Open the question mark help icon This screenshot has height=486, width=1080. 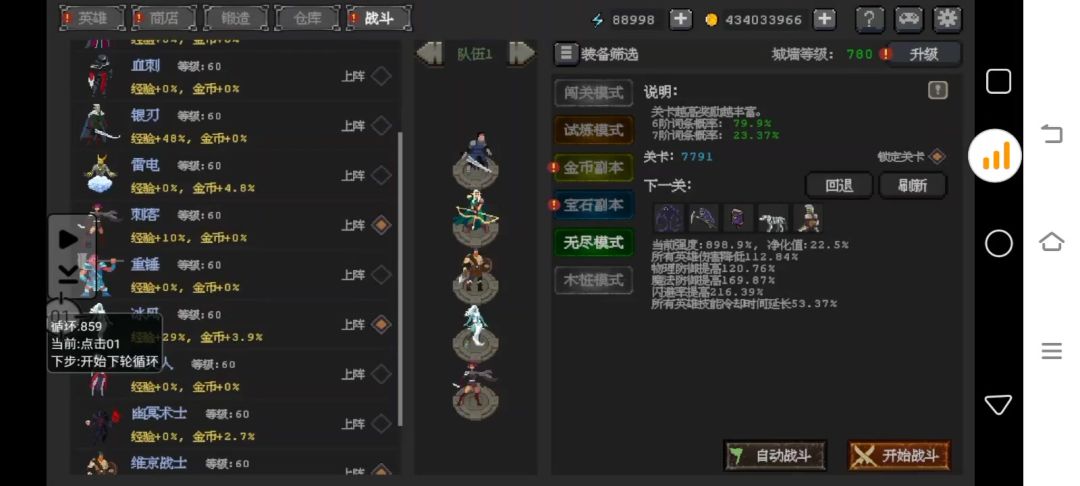click(x=870, y=19)
